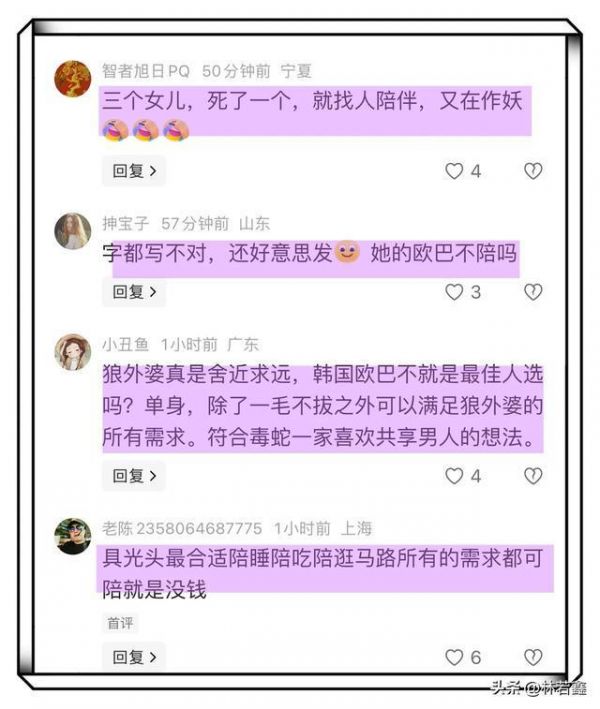Open username 小丑鱼
The image size is (600, 709).
pyautogui.click(x=126, y=345)
